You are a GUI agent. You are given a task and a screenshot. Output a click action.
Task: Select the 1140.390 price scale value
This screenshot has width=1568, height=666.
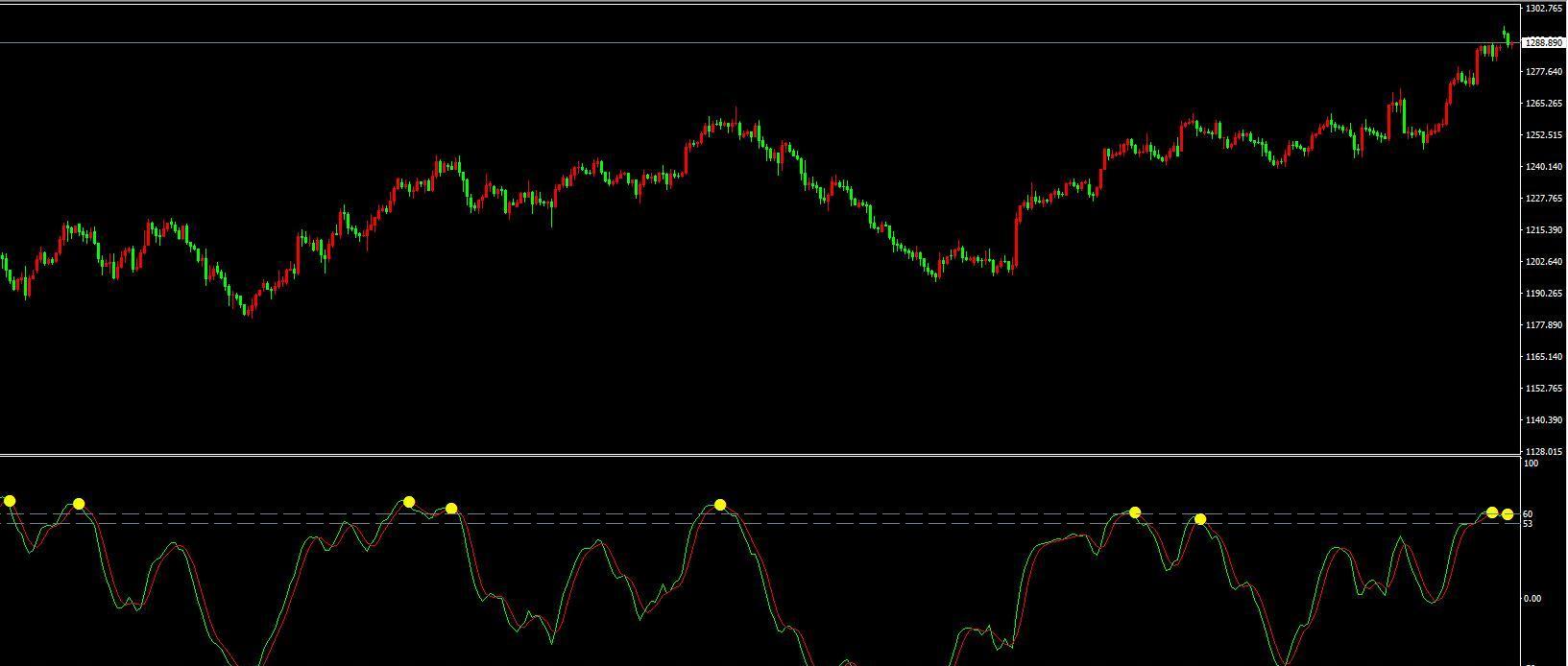click(x=1544, y=420)
